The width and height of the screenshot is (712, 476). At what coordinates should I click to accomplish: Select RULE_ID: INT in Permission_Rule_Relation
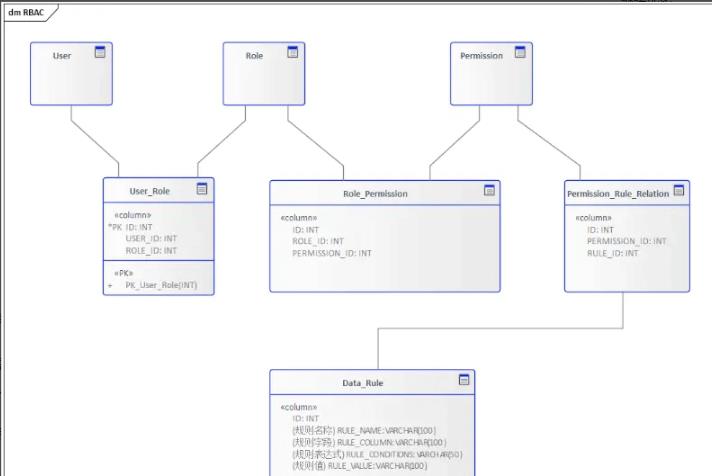click(x=614, y=253)
